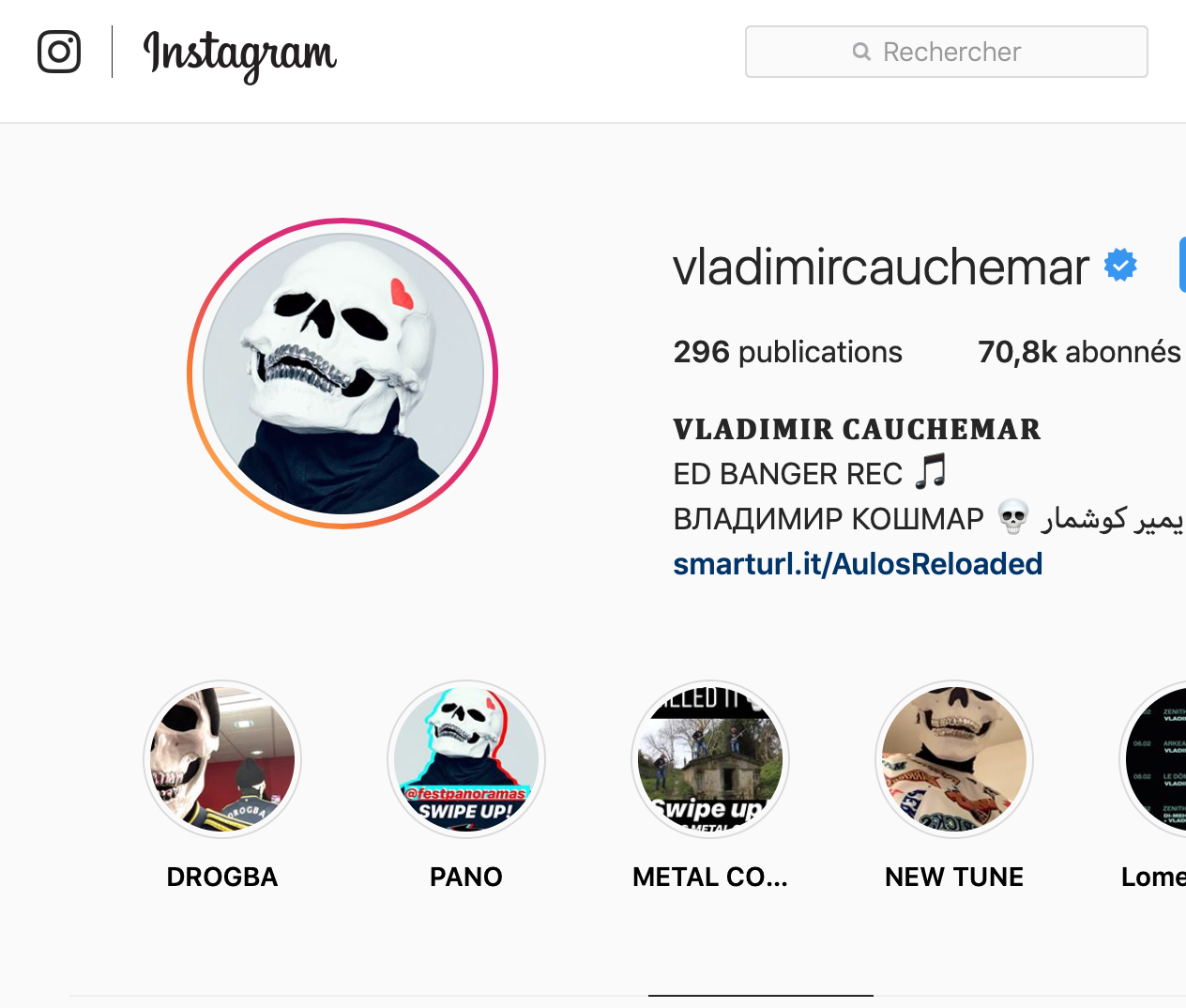1186x1008 pixels.
Task: Click the magnifying glass search icon
Action: [861, 52]
